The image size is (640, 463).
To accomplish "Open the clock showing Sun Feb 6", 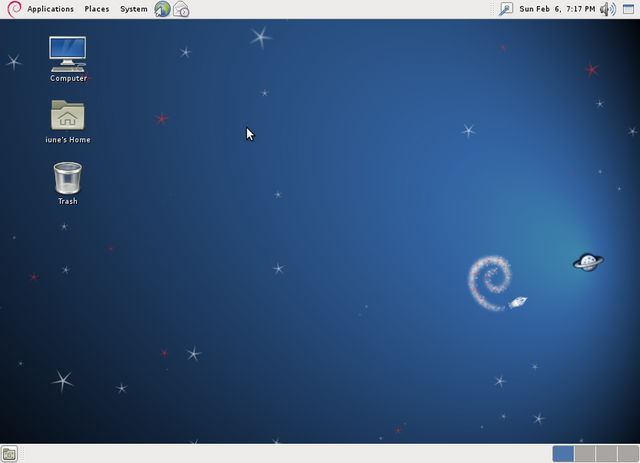I will tap(557, 9).
